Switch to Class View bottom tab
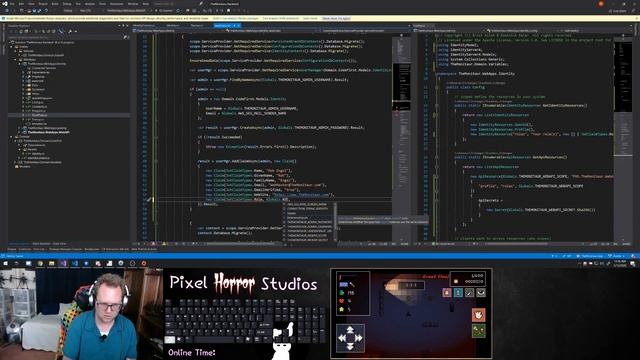Viewport: 640px width, 360px height. pyautogui.click(x=59, y=244)
